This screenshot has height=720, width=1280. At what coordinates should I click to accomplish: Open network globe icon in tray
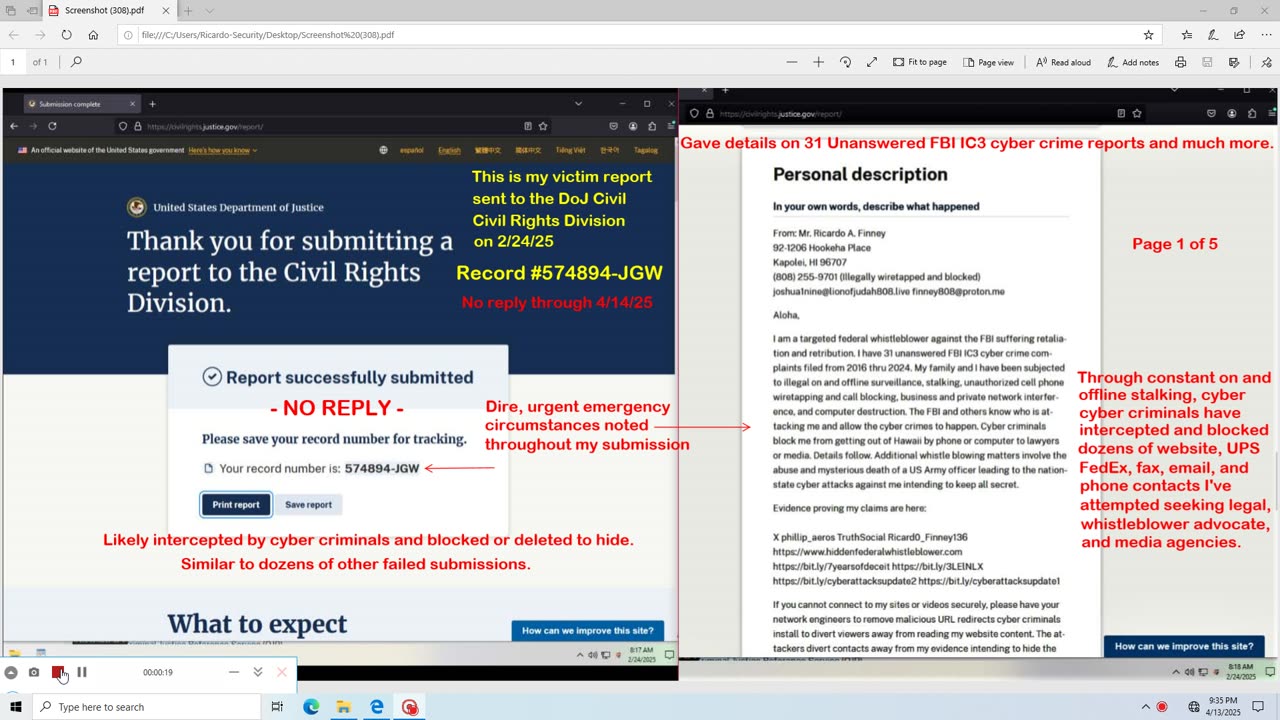[1194, 707]
